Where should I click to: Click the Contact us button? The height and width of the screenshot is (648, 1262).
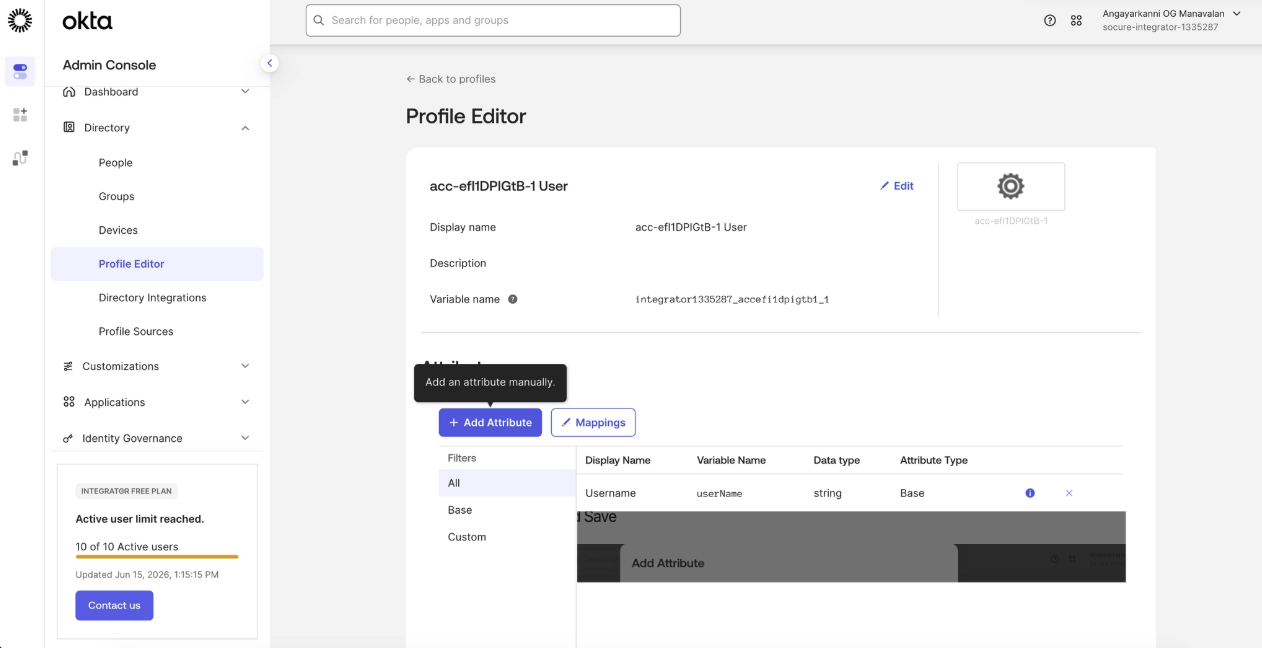point(114,605)
